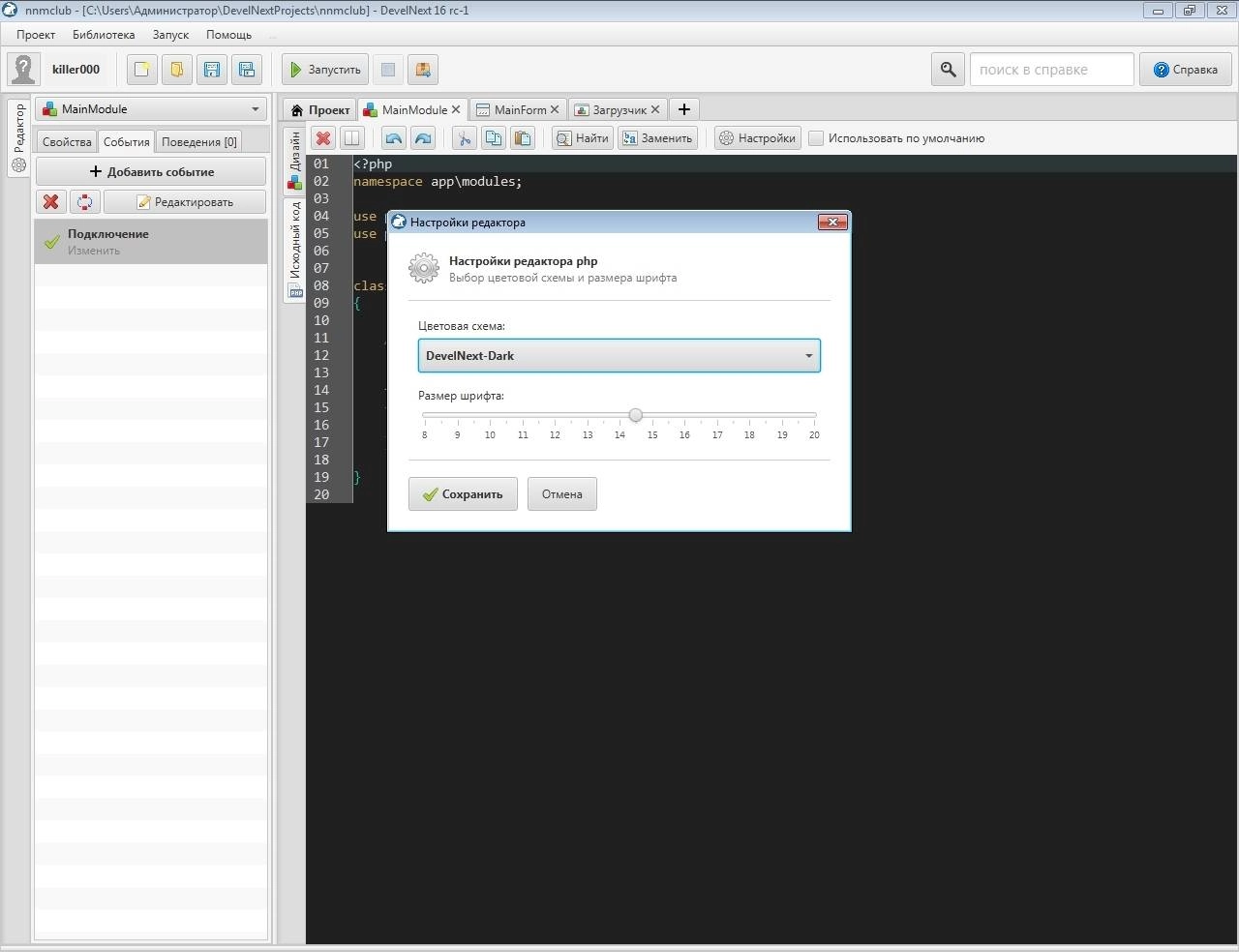
Task: Close the Настройки редактора dialog
Action: [832, 223]
